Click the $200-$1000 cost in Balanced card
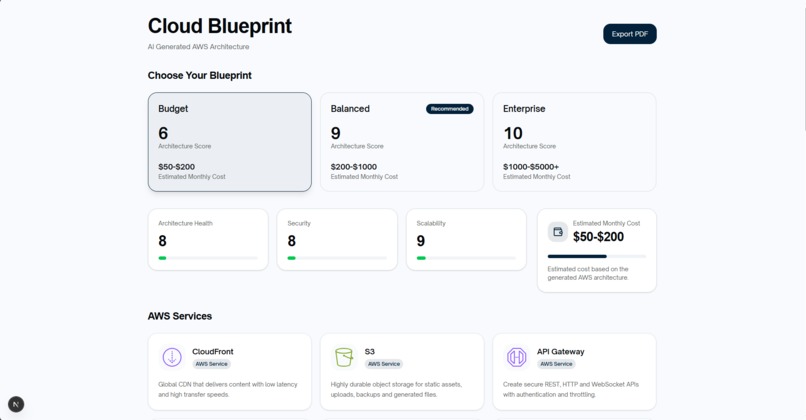The width and height of the screenshot is (806, 420). click(x=354, y=167)
